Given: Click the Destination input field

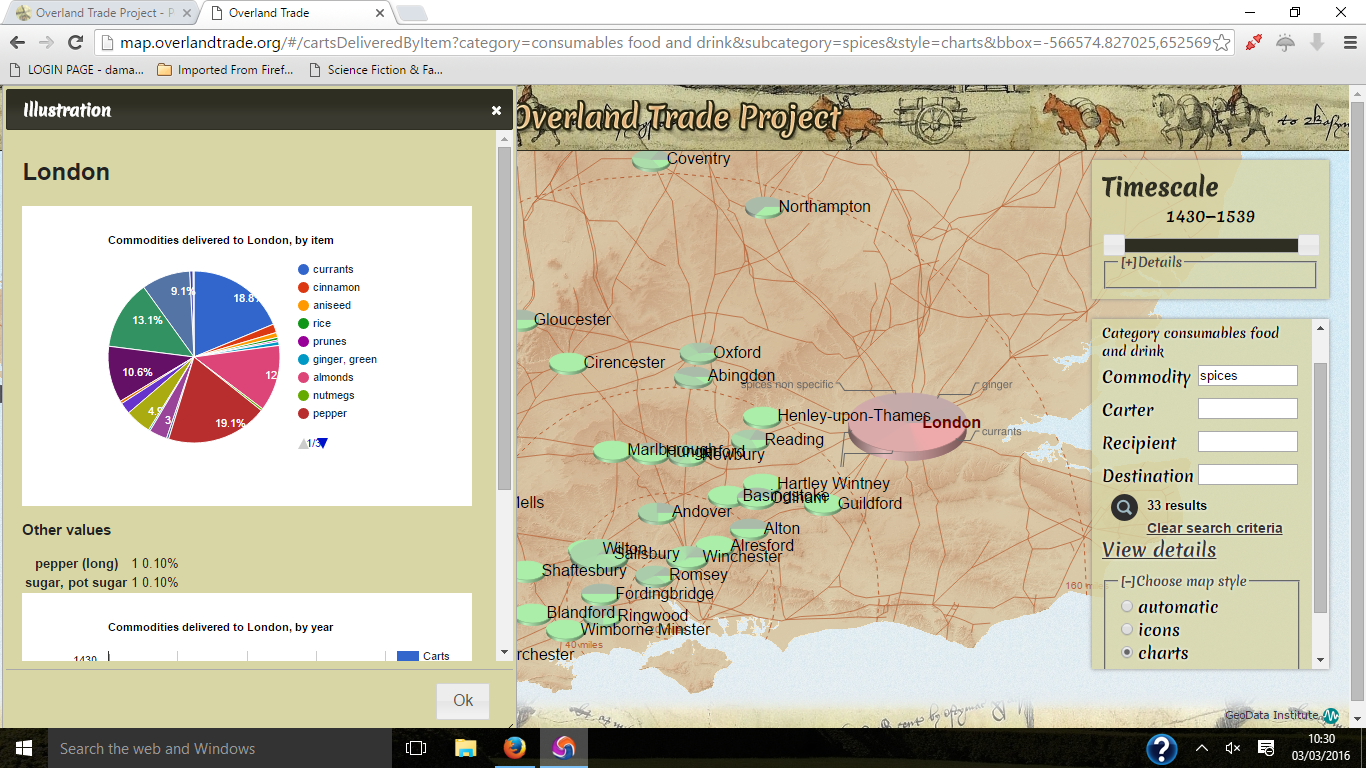Looking at the screenshot, I should point(1247,475).
